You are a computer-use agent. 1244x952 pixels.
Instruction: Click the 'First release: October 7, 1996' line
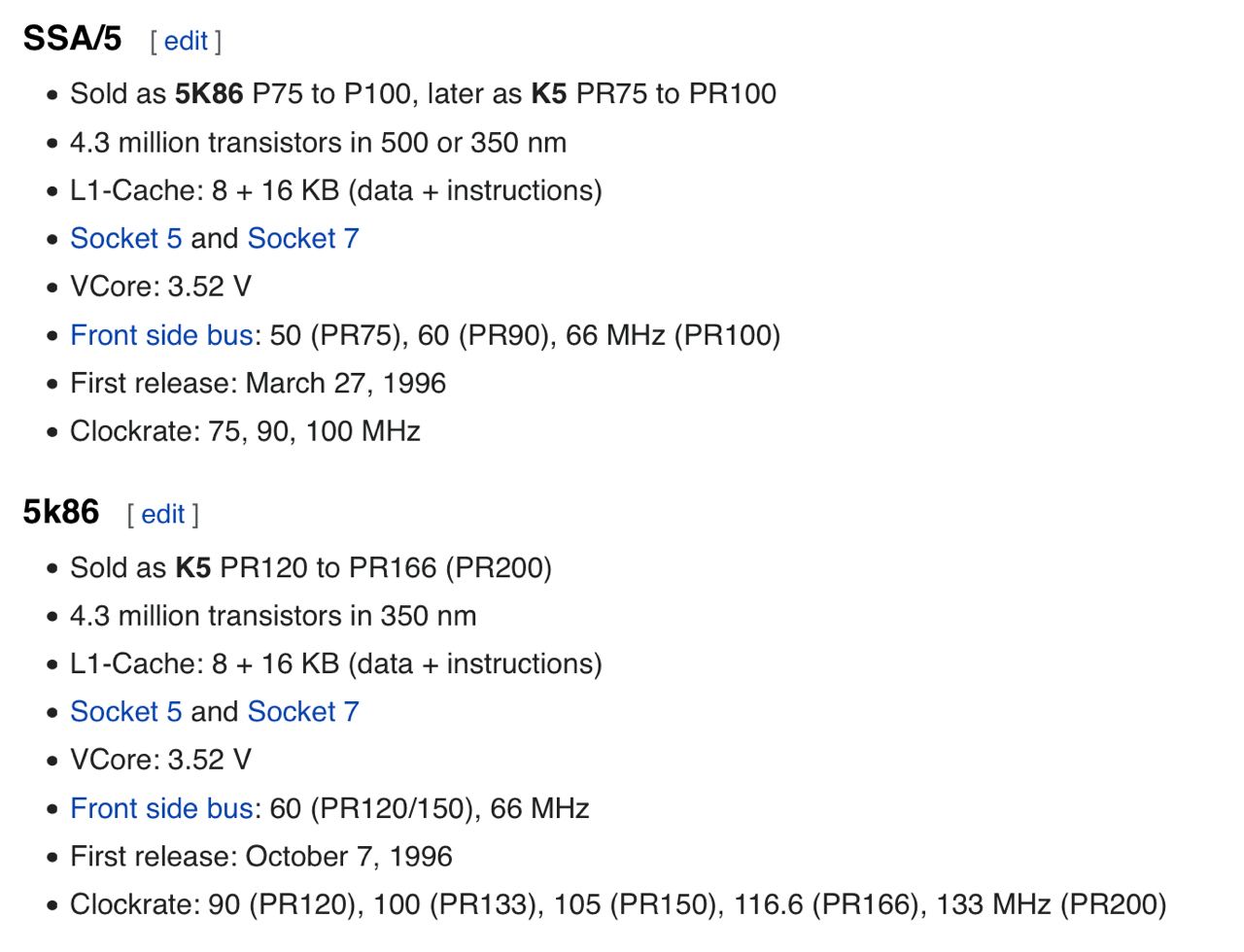coord(261,856)
